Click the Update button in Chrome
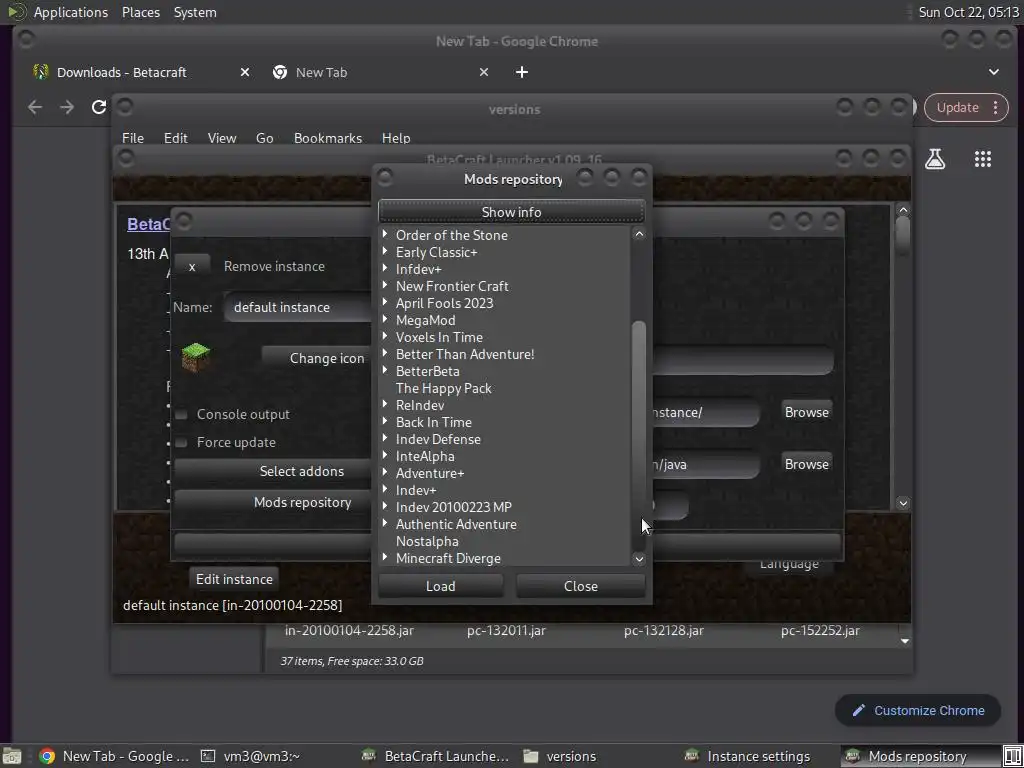 966,107
